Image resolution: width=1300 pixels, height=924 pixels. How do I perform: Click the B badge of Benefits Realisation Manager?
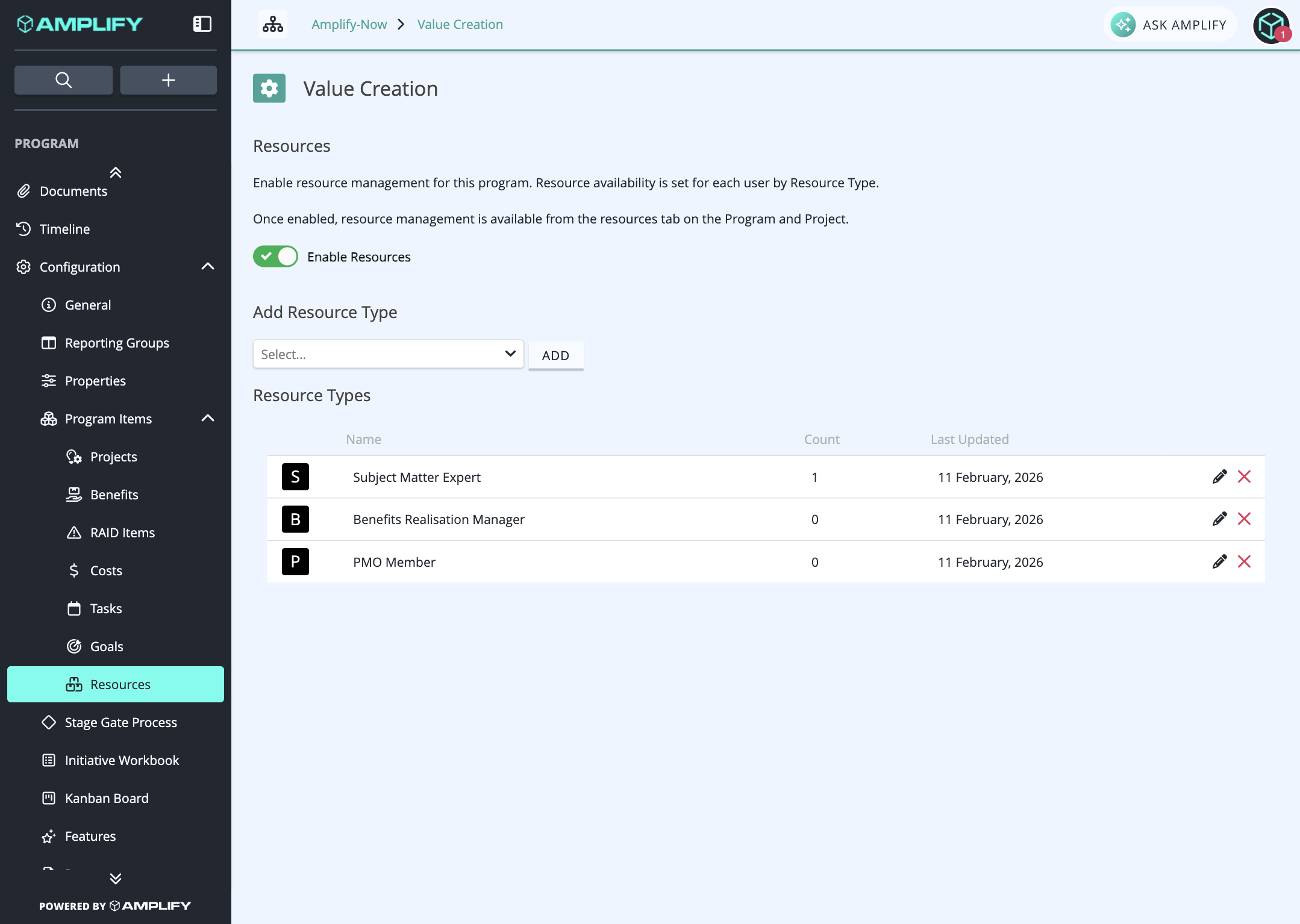click(295, 519)
